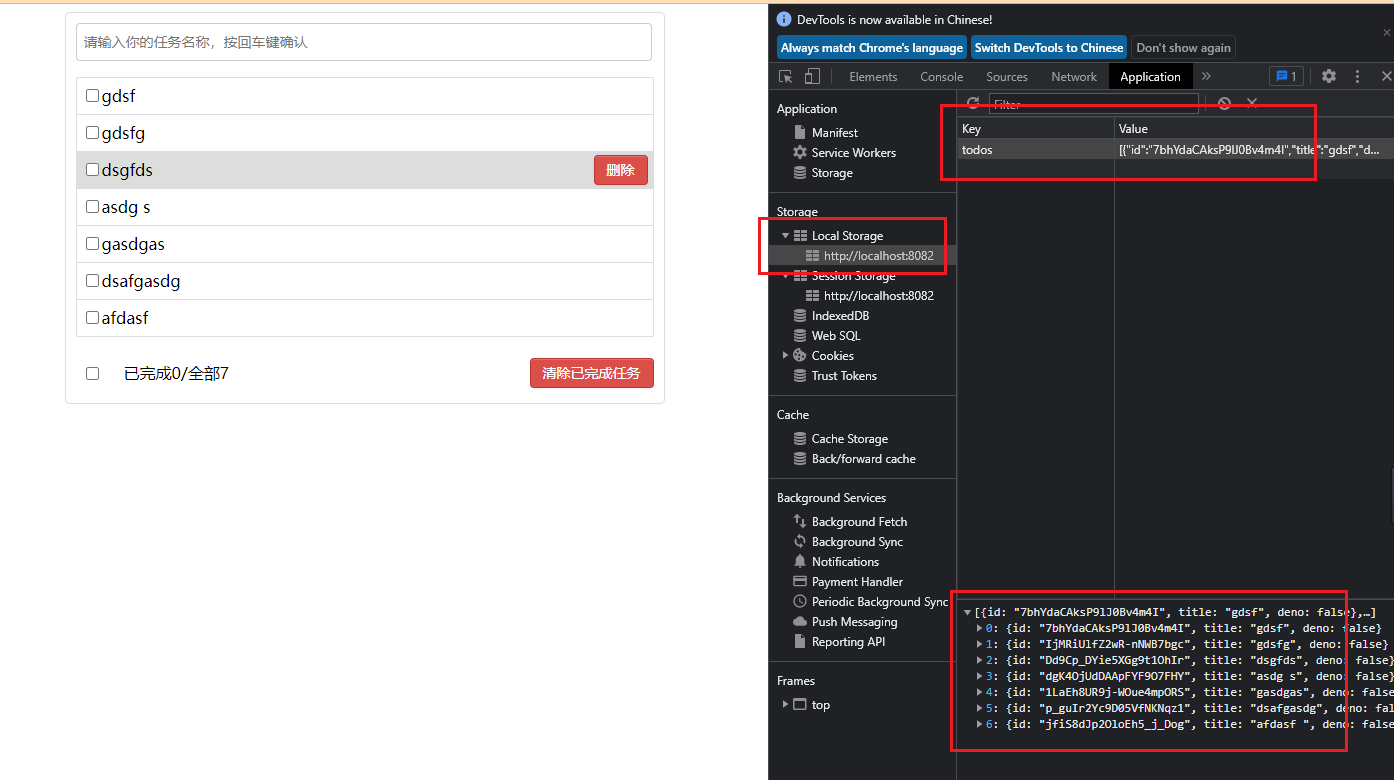The image size is (1394, 780).
Task: Open the DevTools three-dot menu
Action: click(1357, 76)
